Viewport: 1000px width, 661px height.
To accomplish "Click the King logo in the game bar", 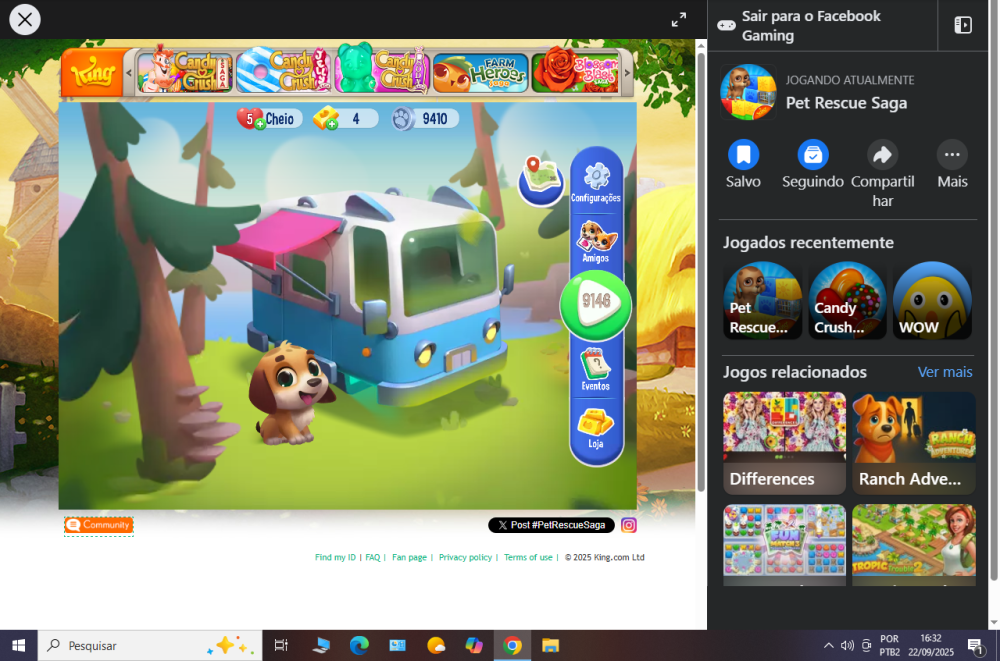I will (x=92, y=72).
